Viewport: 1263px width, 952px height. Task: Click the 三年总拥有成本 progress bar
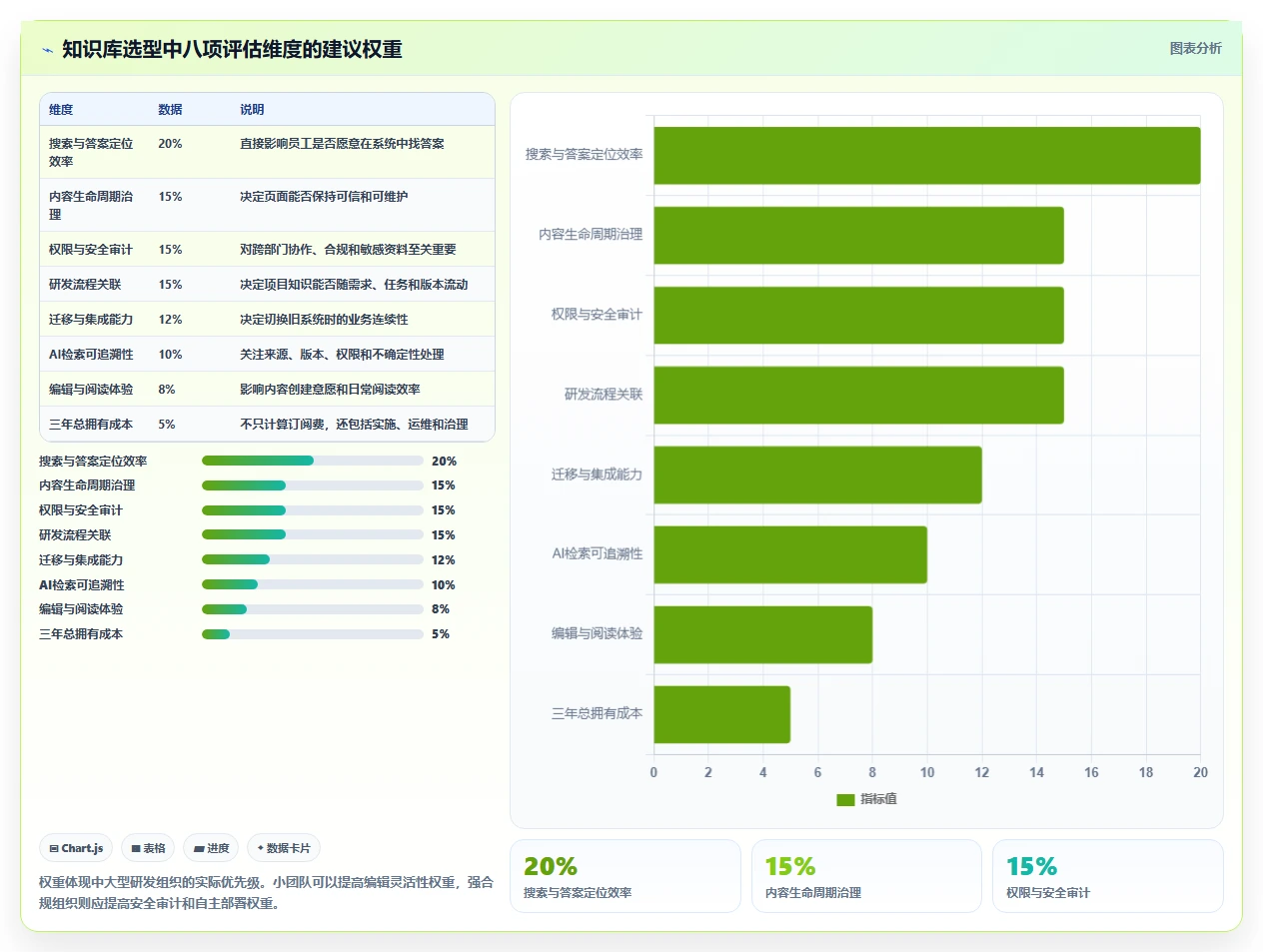(313, 634)
